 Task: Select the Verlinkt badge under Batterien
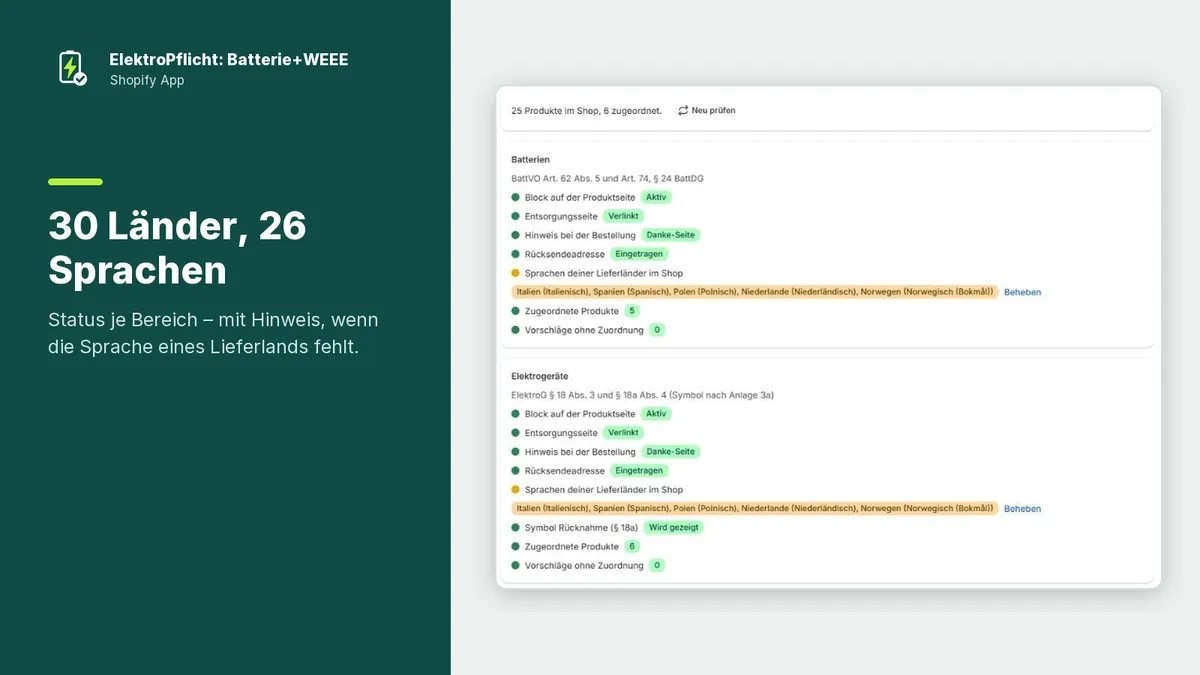tap(624, 216)
